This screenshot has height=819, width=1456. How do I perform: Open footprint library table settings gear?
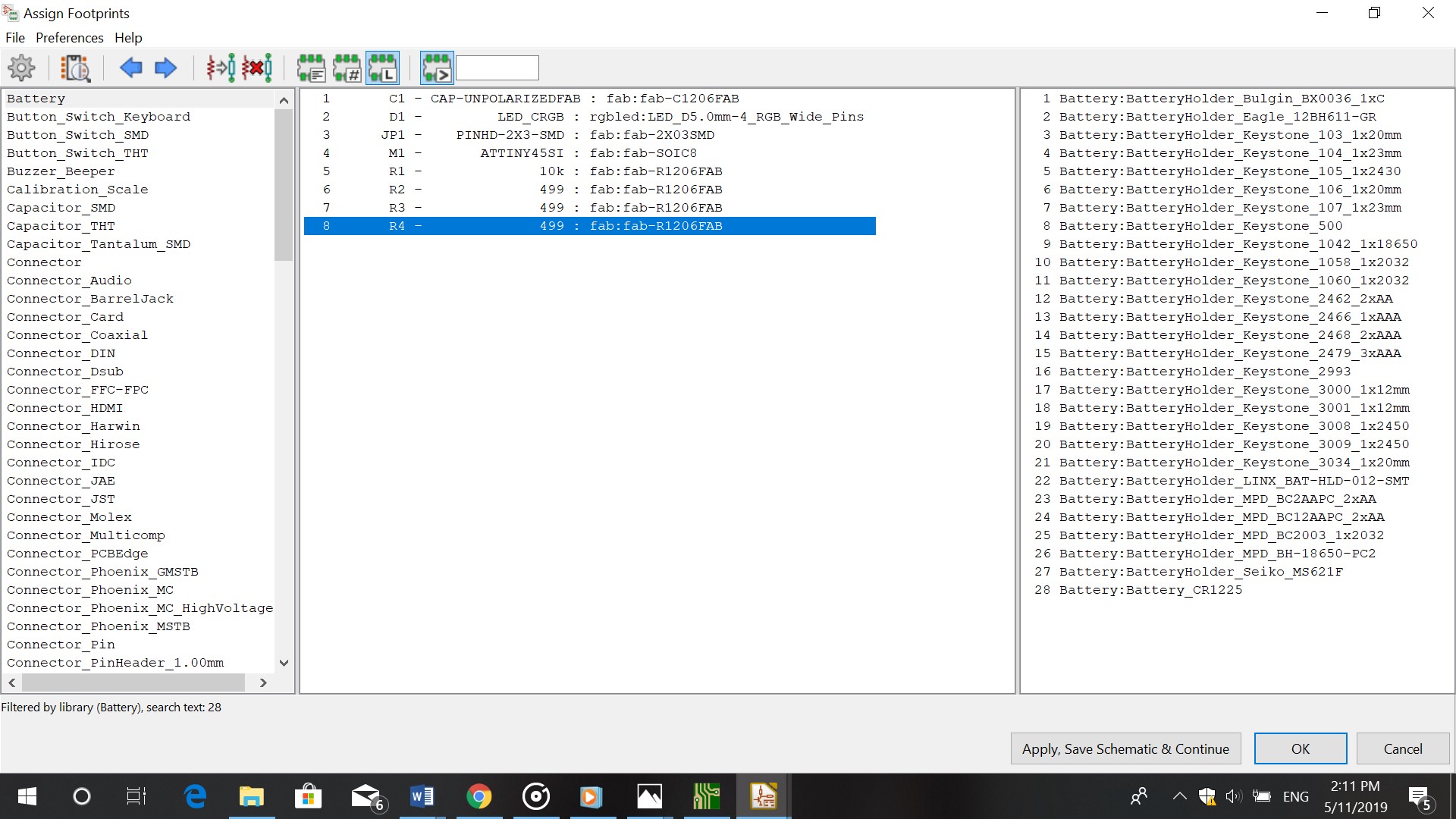coord(21,68)
